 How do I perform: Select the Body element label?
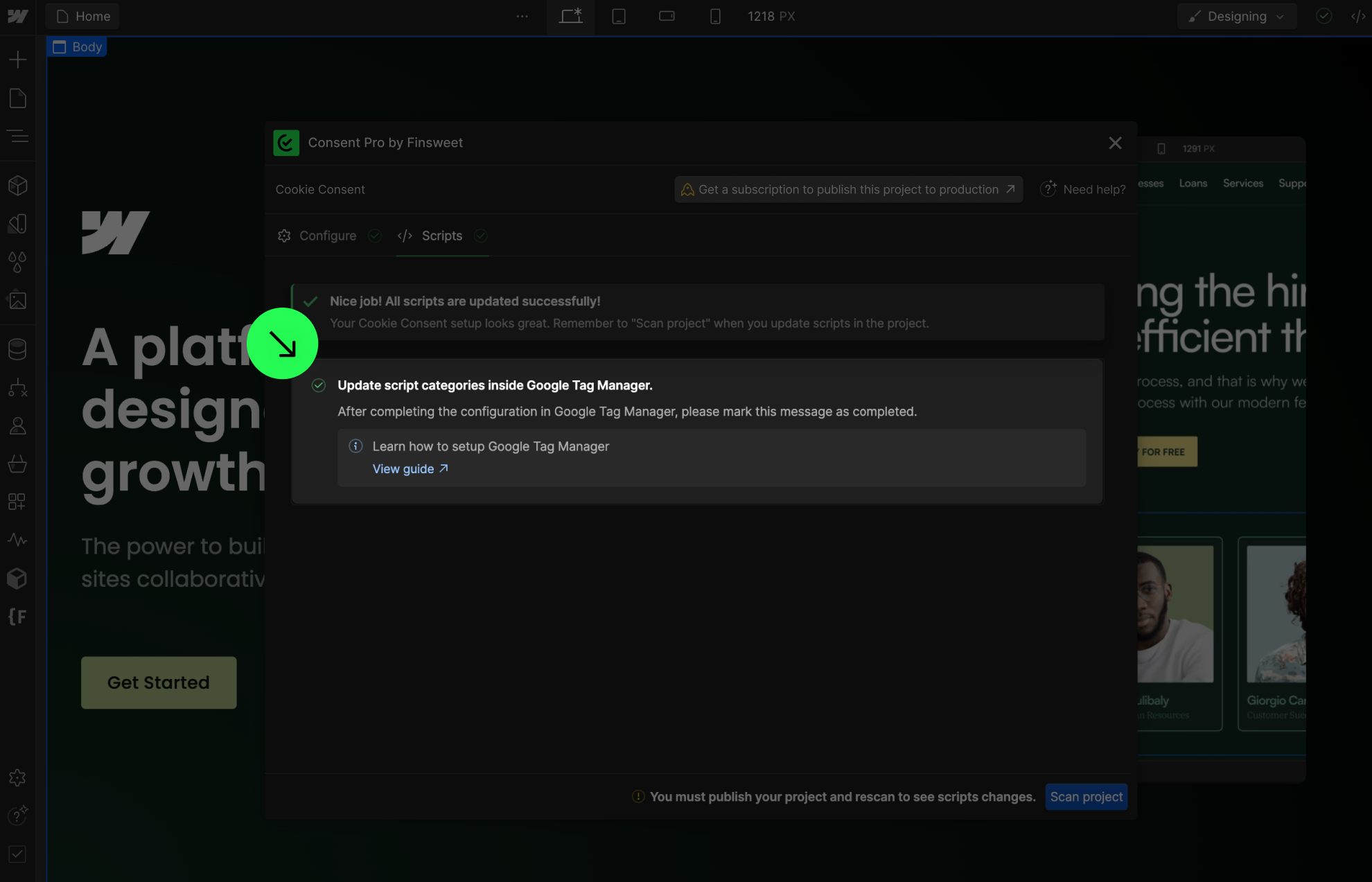pos(78,46)
